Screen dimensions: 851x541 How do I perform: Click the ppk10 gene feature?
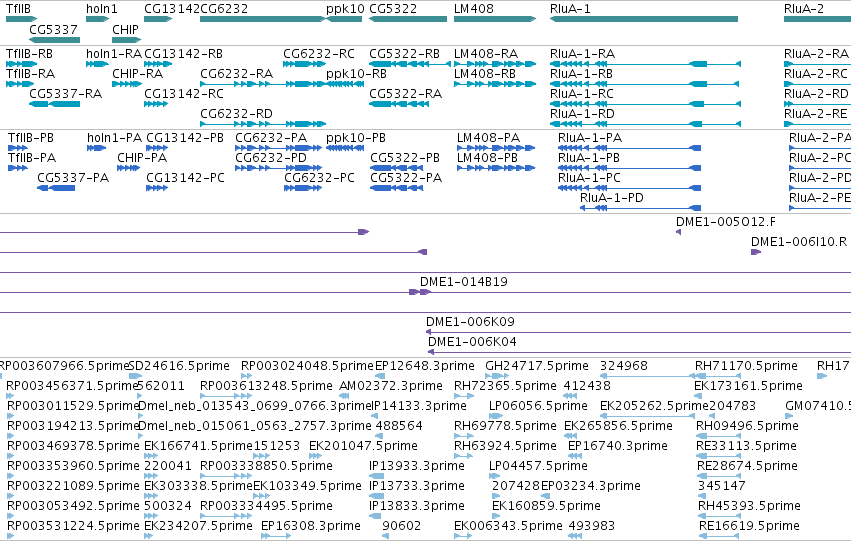[x=344, y=19]
